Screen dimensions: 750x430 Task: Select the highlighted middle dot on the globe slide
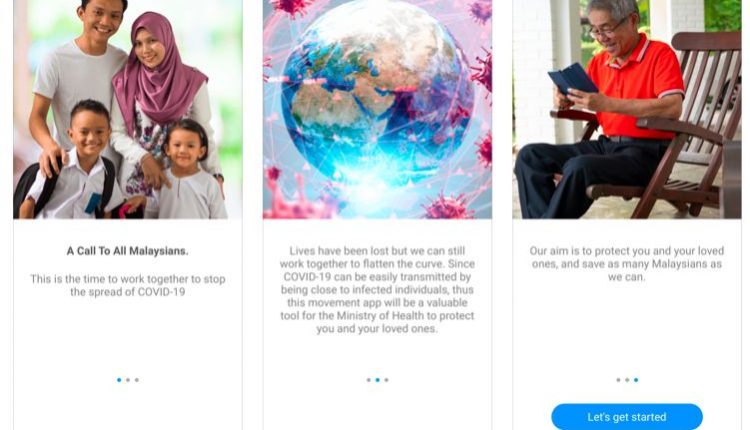[x=377, y=380]
